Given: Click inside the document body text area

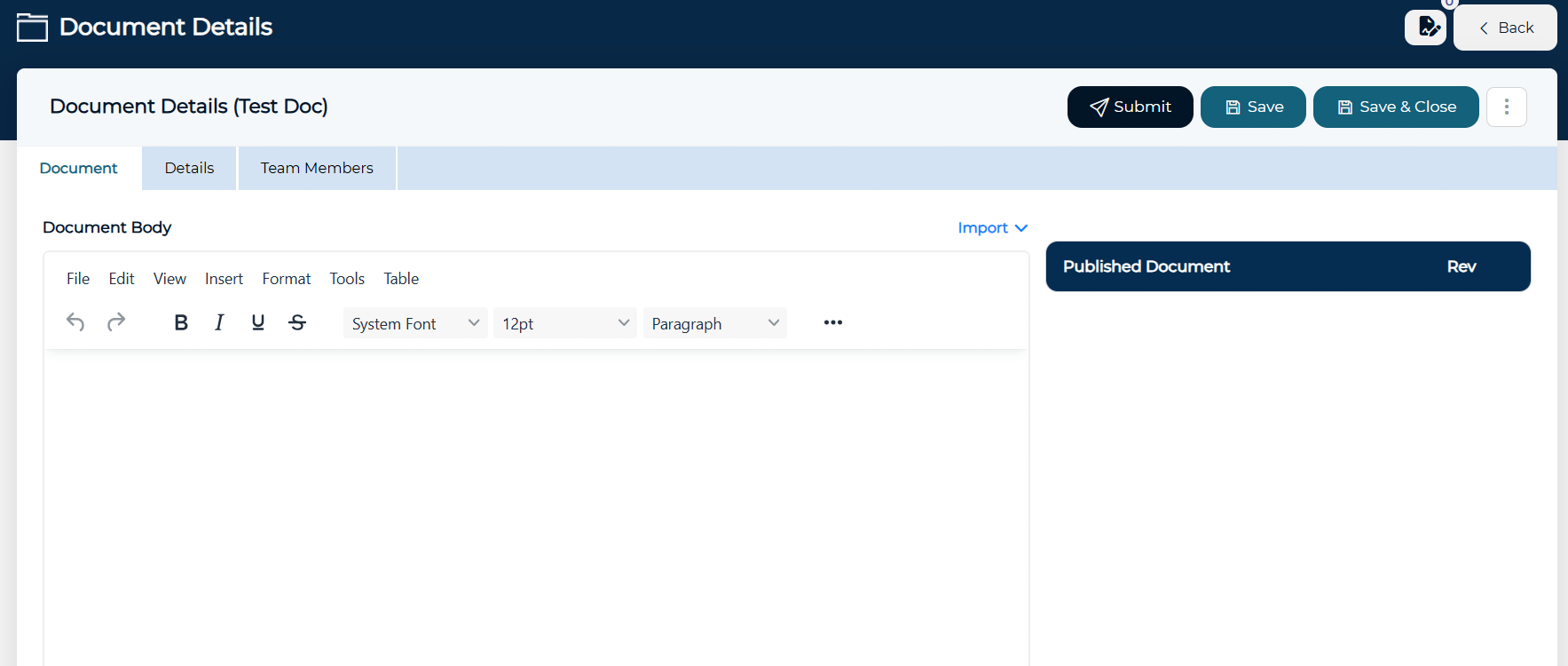Looking at the screenshot, I should point(536,508).
